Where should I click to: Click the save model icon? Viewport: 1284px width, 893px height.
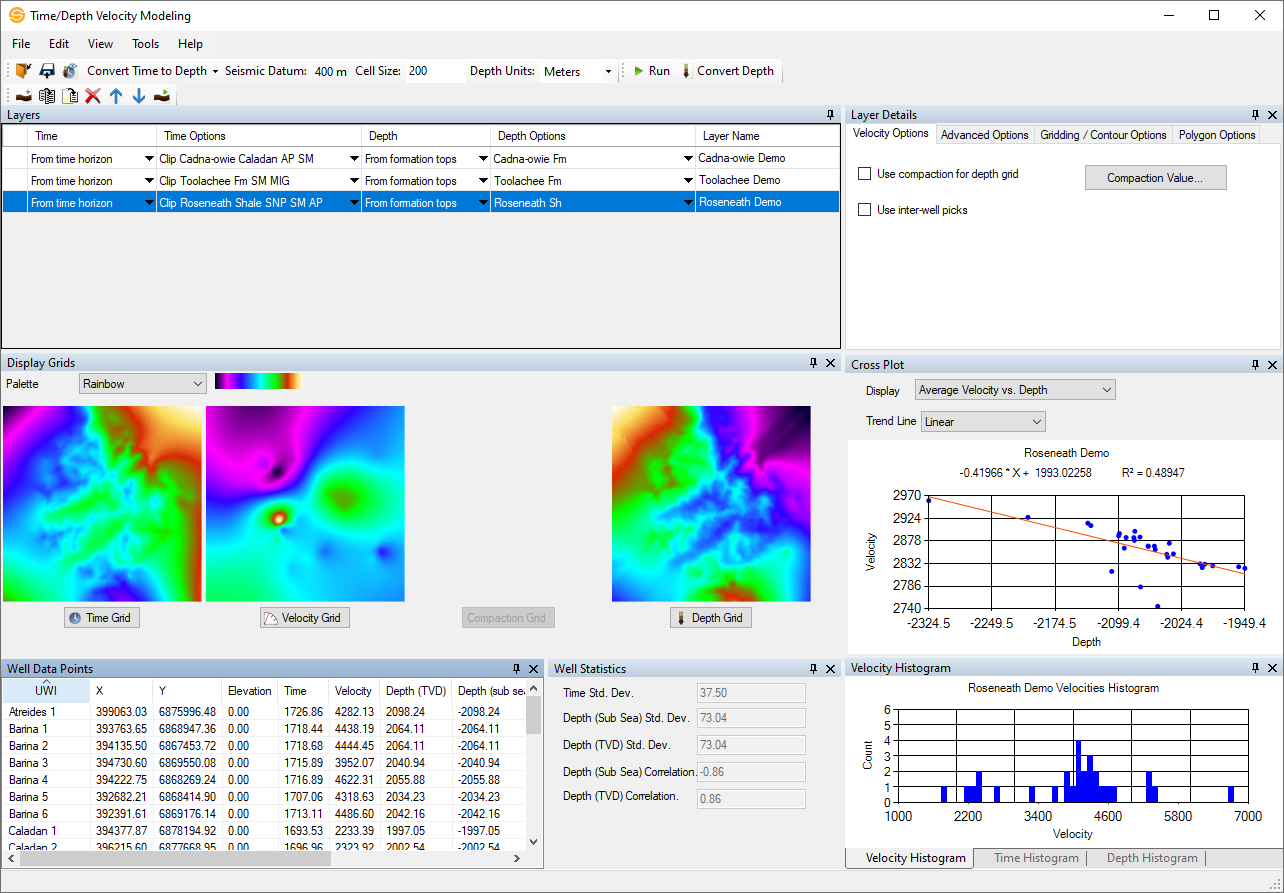[x=47, y=71]
